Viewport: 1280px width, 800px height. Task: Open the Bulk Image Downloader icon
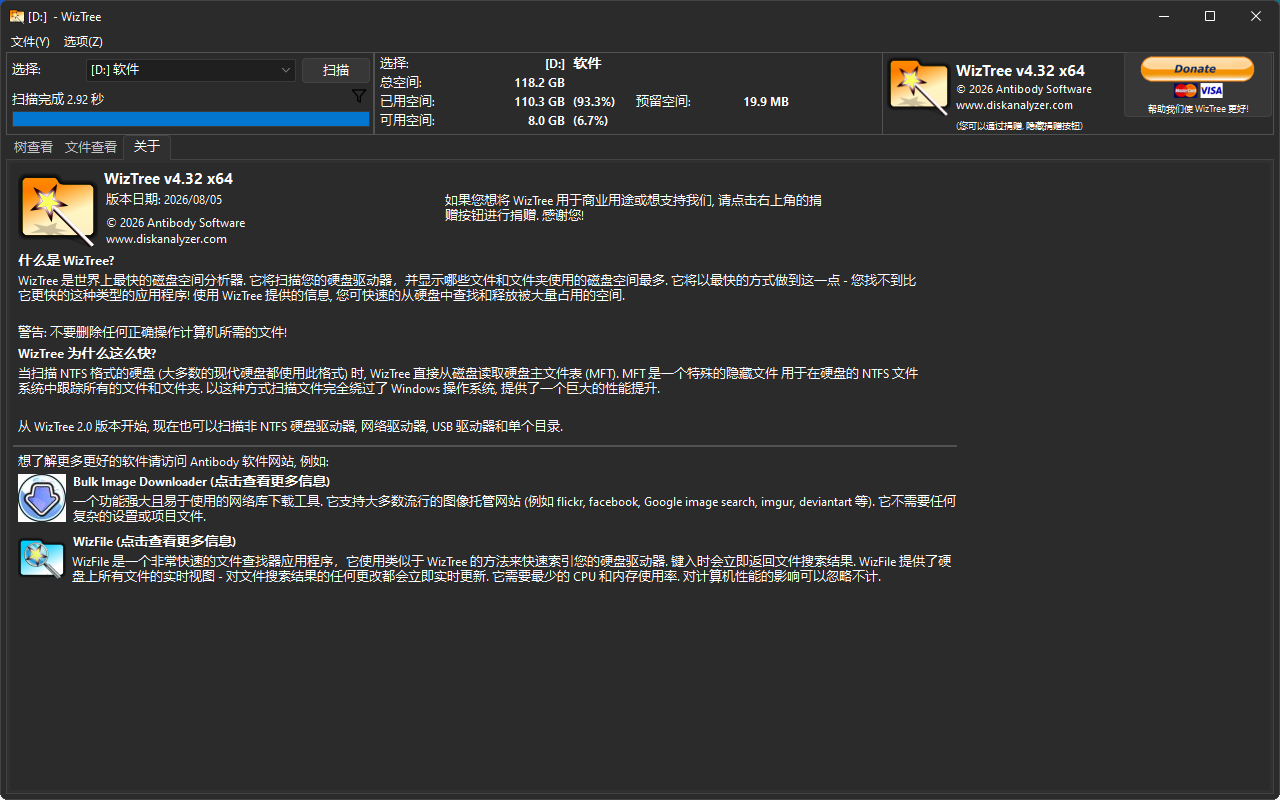point(42,498)
